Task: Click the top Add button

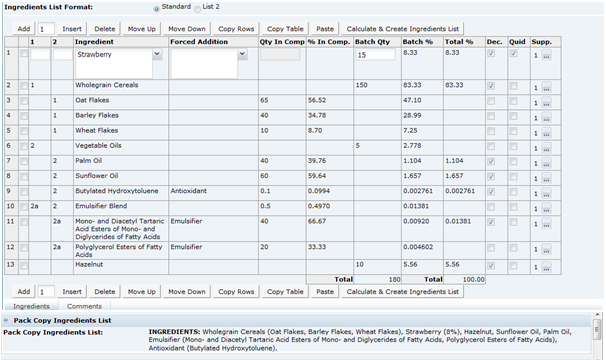Action: click(24, 29)
